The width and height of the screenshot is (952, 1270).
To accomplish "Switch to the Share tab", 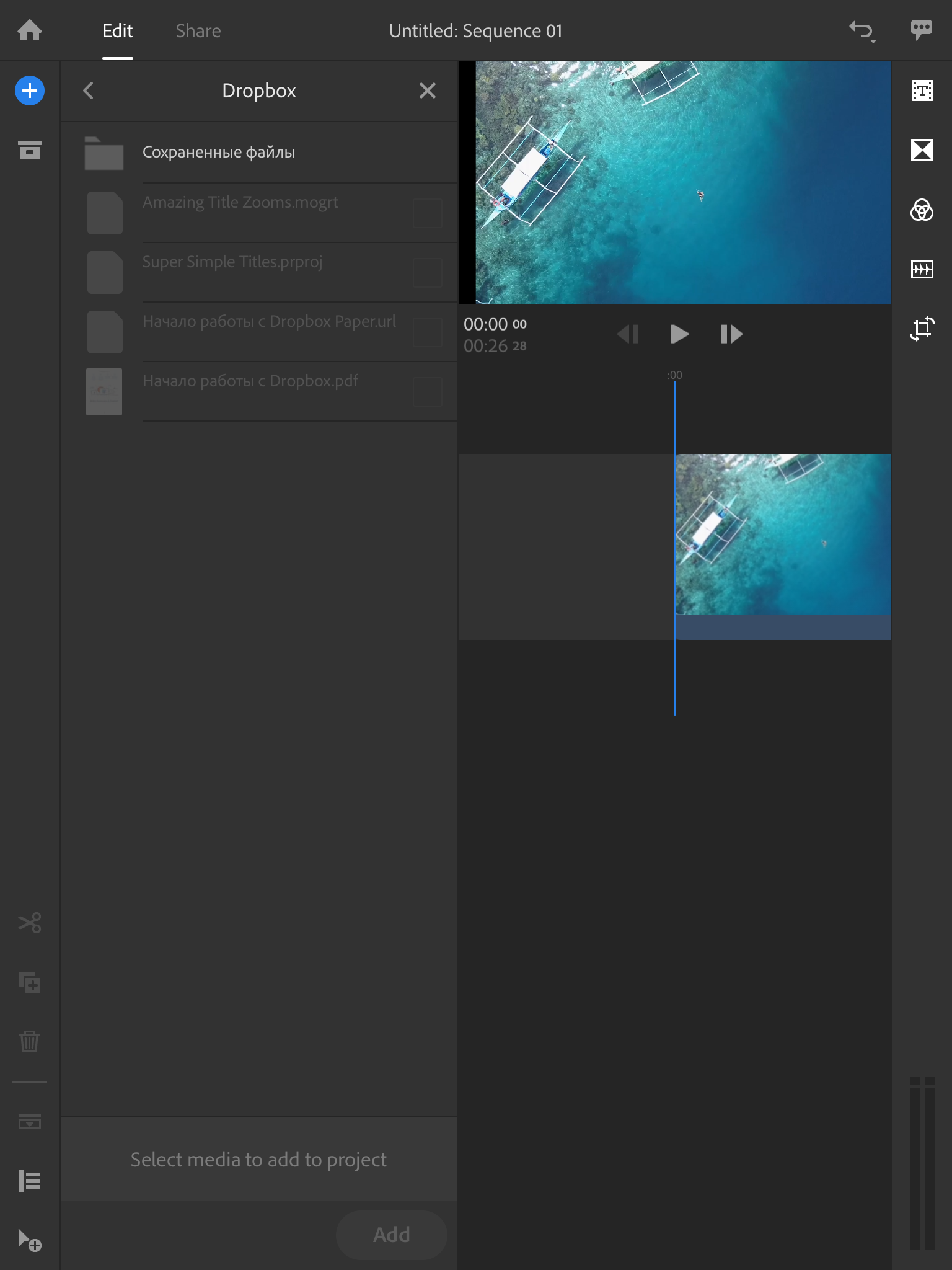I will (x=198, y=31).
